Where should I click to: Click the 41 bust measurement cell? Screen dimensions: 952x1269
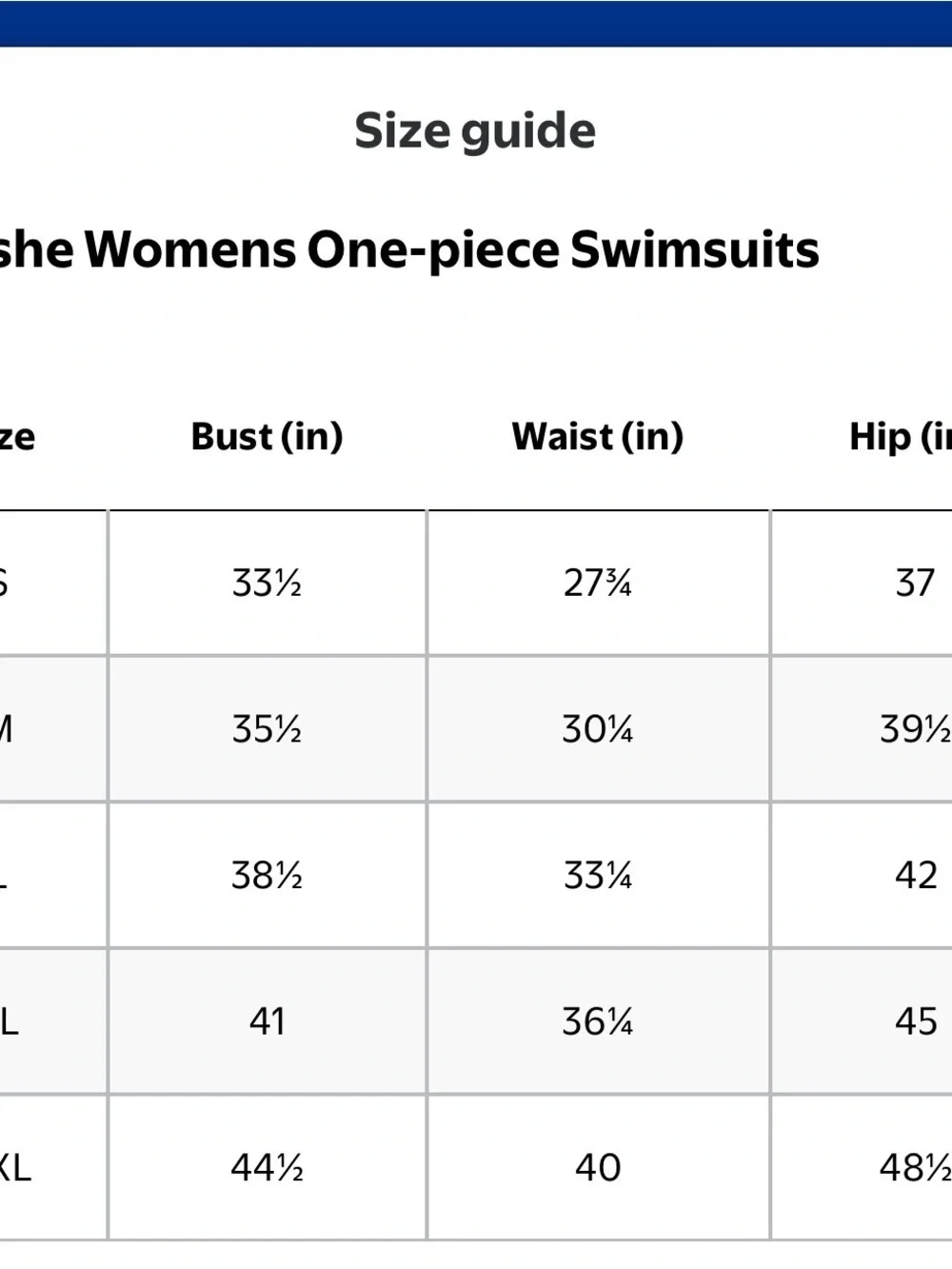coord(268,1021)
